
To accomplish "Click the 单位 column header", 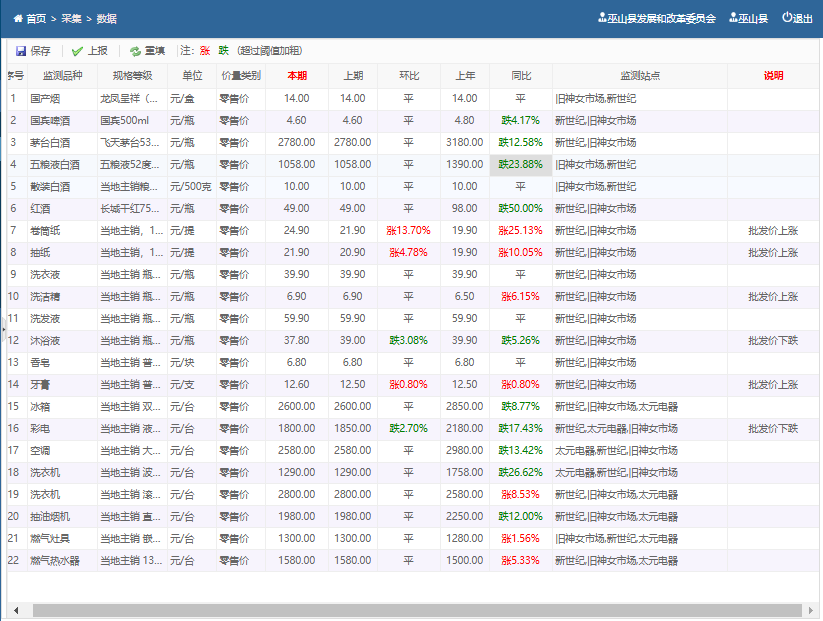I will click(192, 76).
